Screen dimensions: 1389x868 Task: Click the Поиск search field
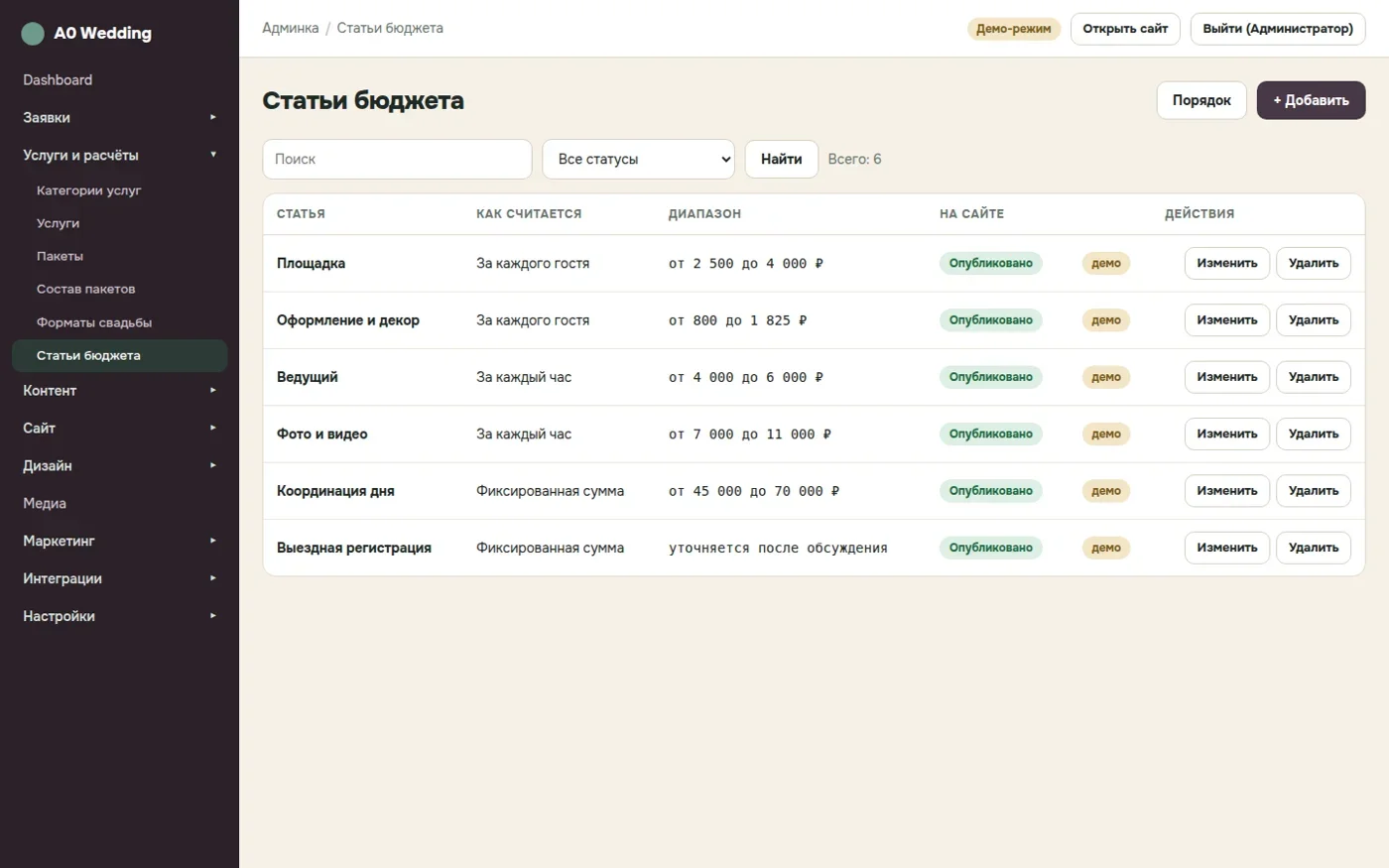tap(397, 159)
